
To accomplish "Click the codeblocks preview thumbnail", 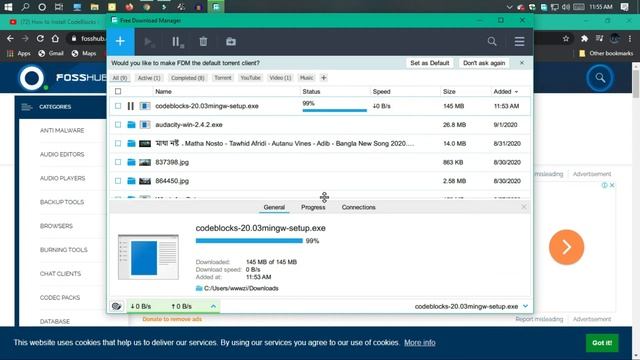I will (x=148, y=257).
